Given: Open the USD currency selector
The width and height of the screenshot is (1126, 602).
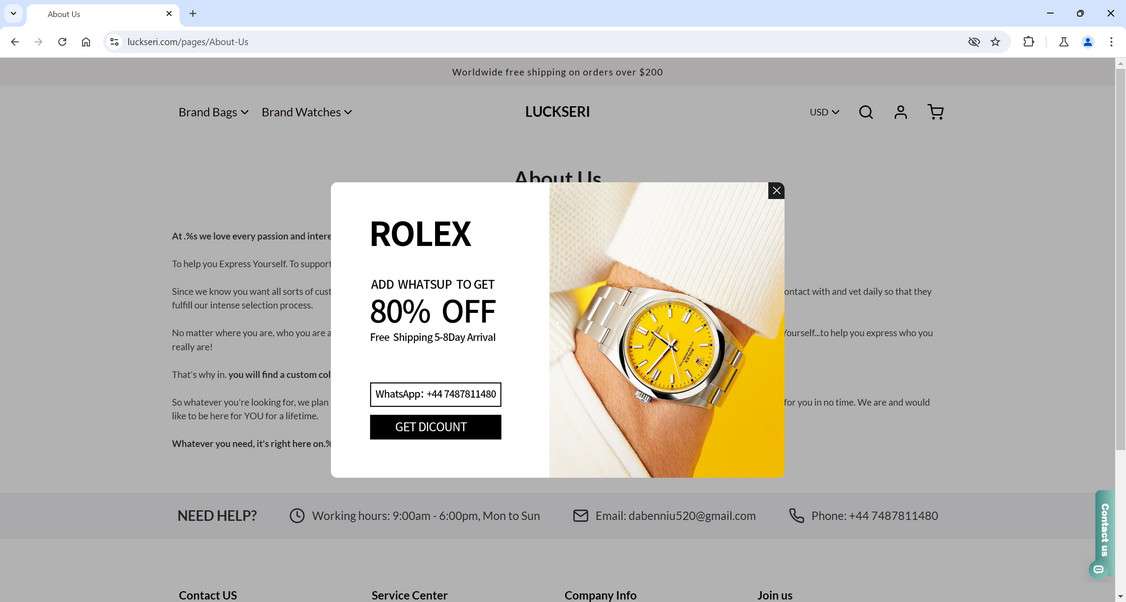Looking at the screenshot, I should [824, 112].
